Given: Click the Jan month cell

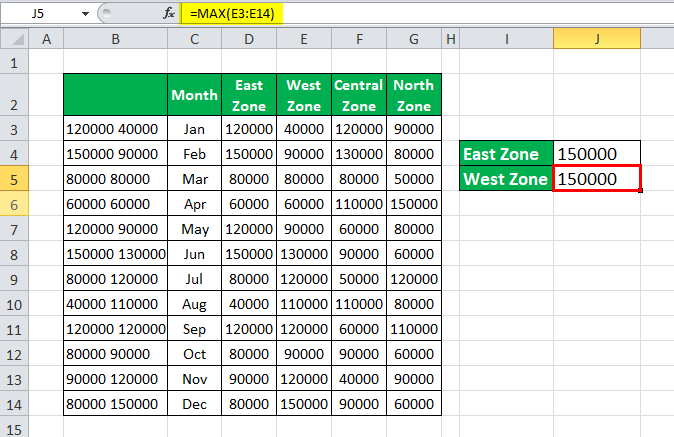Looking at the screenshot, I should pos(194,128).
